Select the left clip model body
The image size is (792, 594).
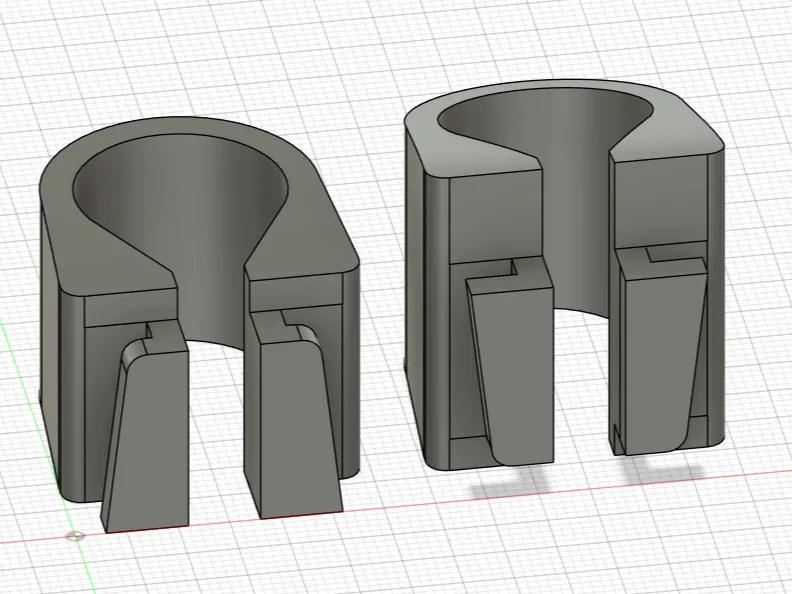click(x=200, y=323)
